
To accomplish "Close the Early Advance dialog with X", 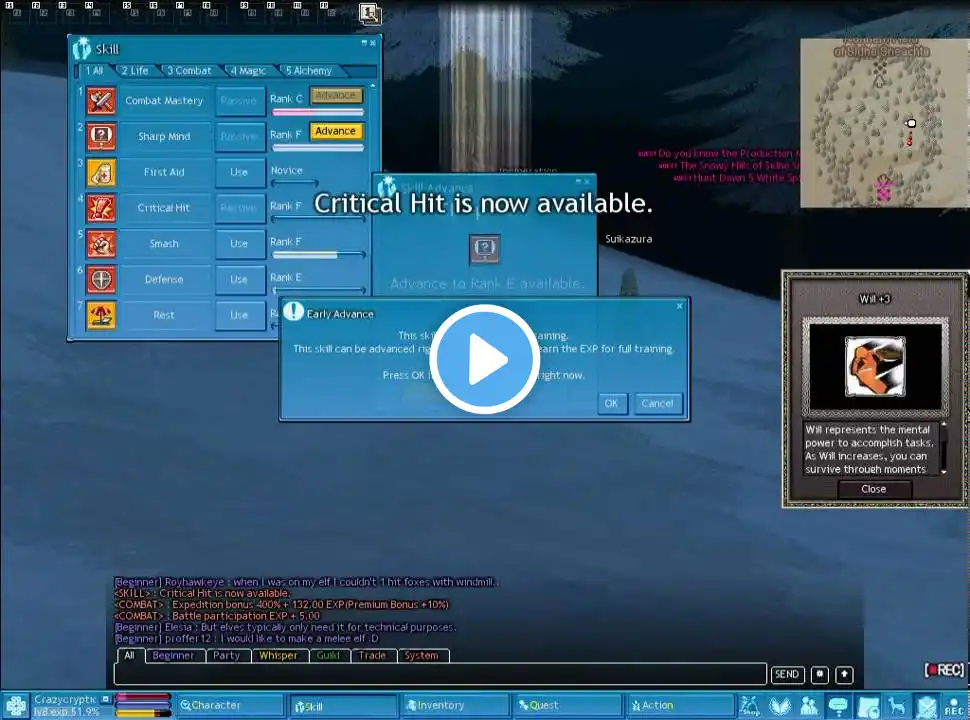I will (x=679, y=306).
